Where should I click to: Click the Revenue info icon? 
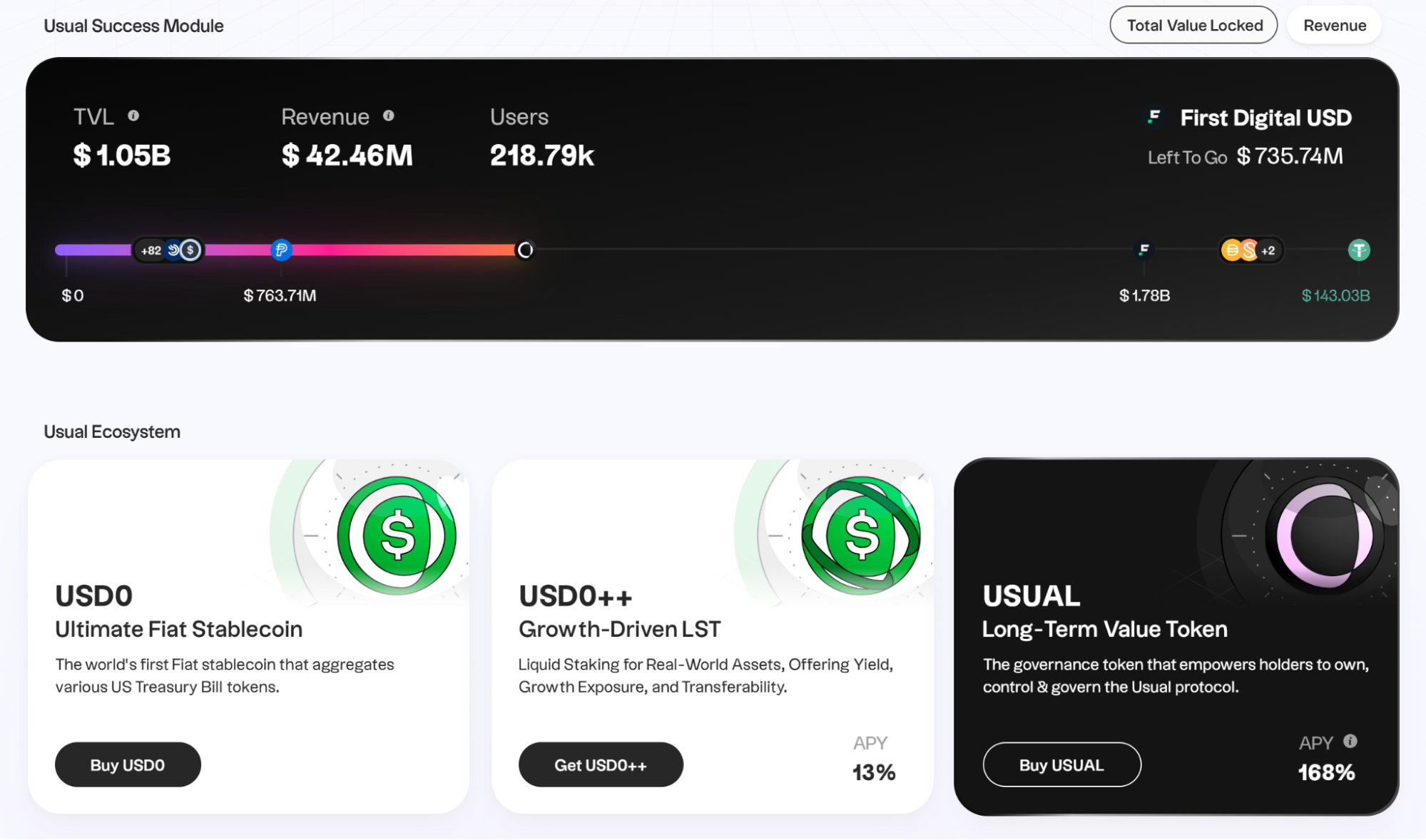coord(389,116)
